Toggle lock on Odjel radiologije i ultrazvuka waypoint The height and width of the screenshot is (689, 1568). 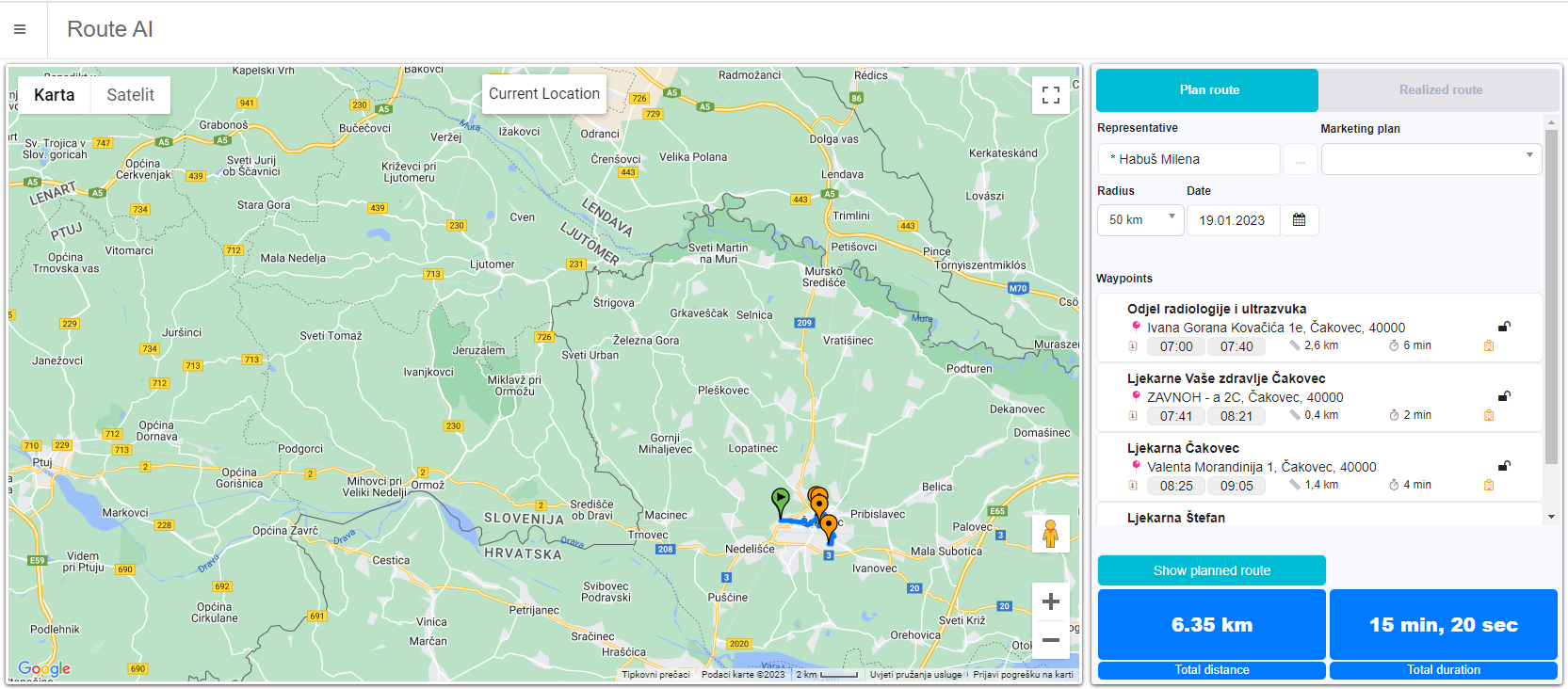click(1504, 327)
